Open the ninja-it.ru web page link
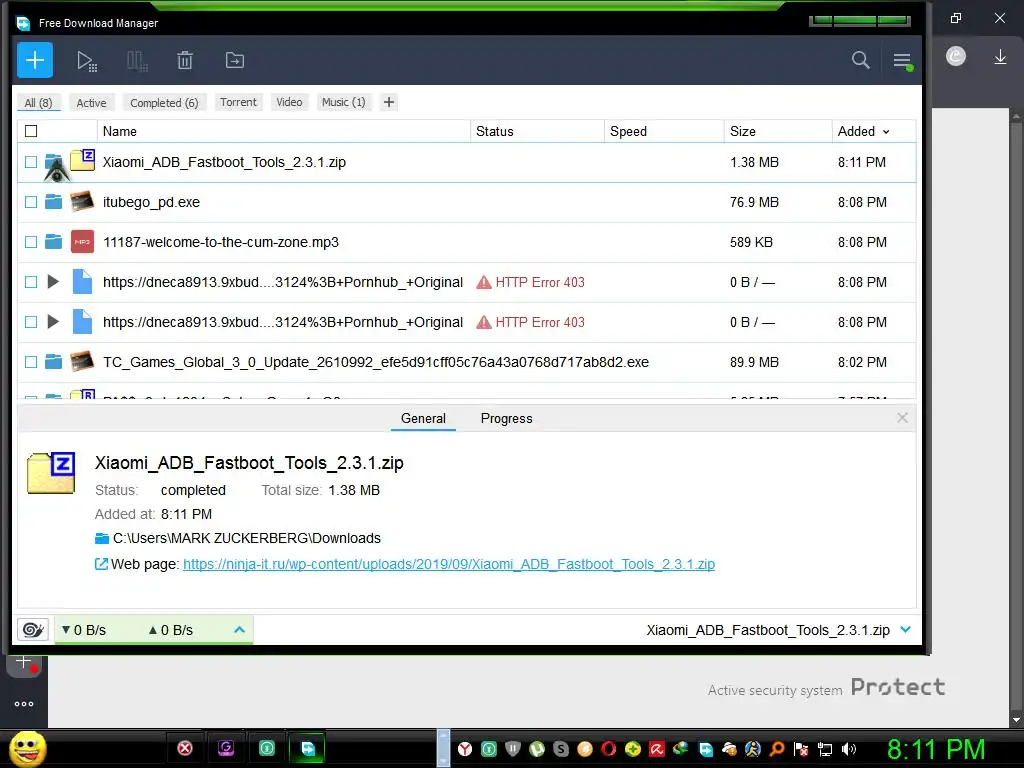 tap(449, 564)
